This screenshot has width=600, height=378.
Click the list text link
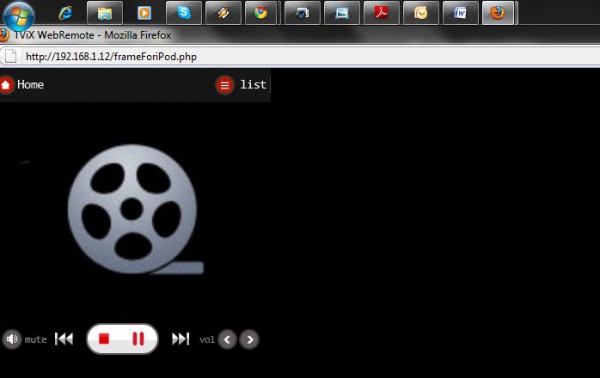coord(253,85)
